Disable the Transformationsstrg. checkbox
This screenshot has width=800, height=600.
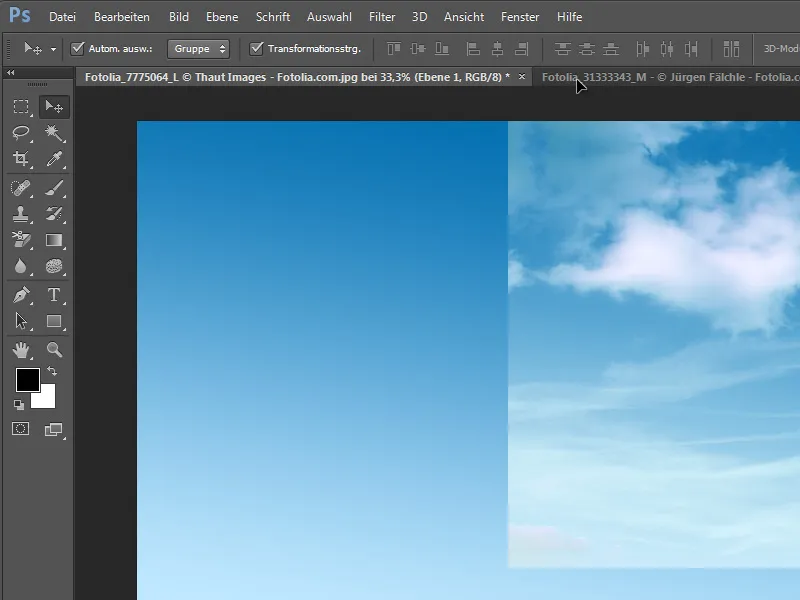pos(257,48)
